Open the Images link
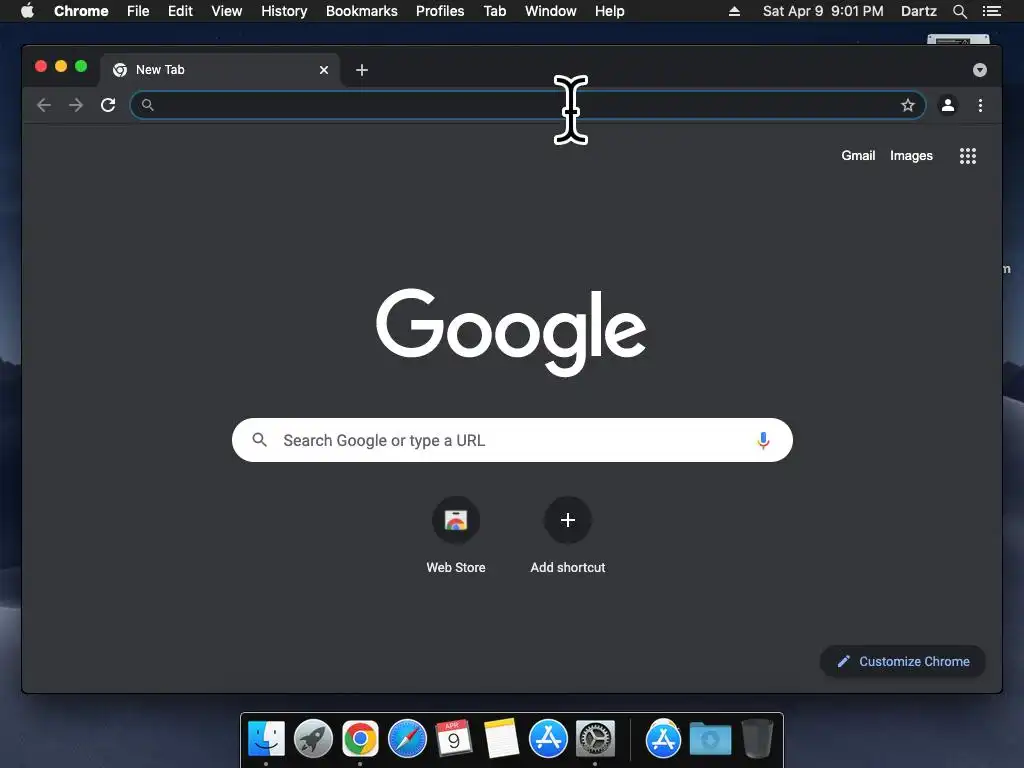This screenshot has width=1024, height=768. pyautogui.click(x=911, y=155)
